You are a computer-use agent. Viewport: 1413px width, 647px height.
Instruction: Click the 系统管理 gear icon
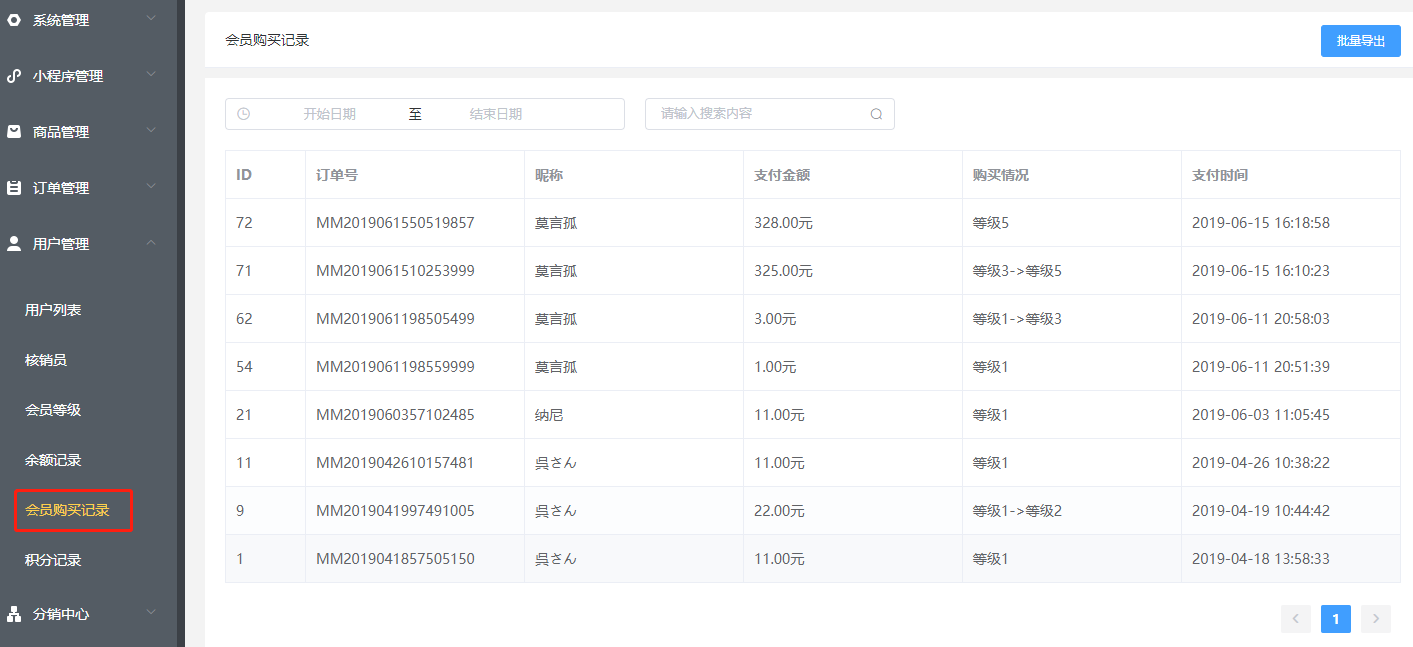coord(14,20)
